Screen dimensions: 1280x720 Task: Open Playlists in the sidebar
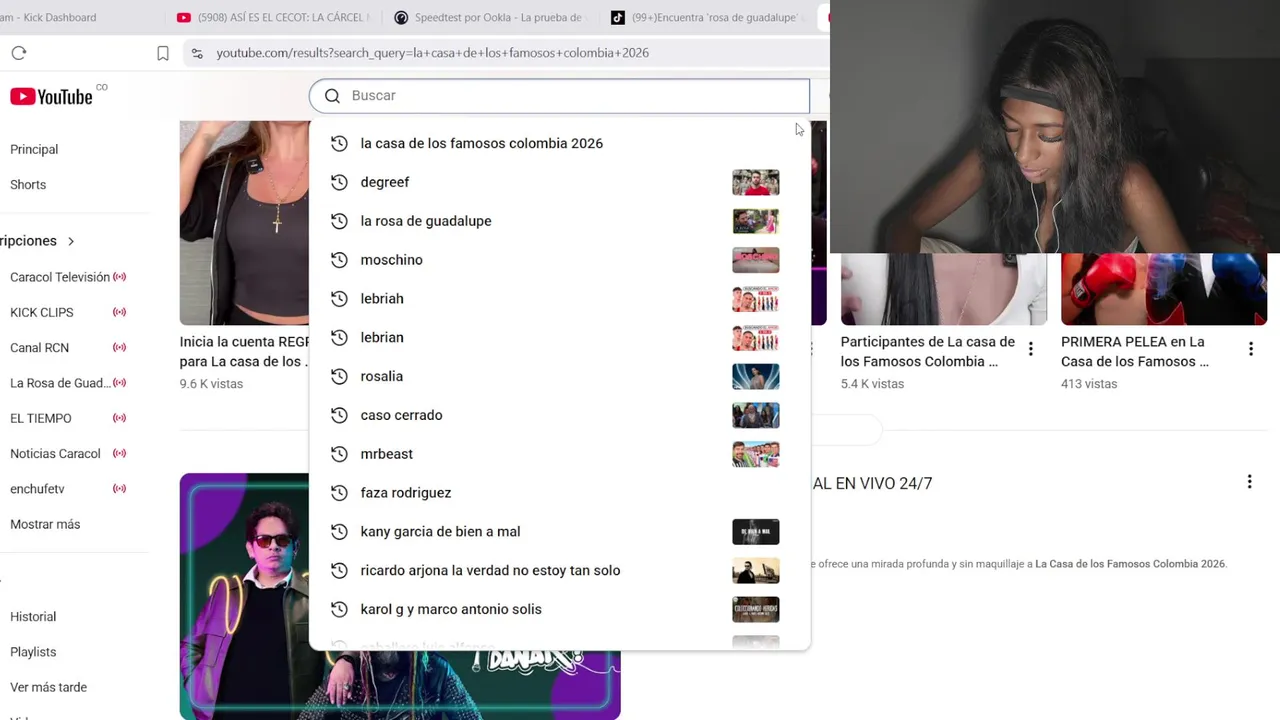pos(33,652)
